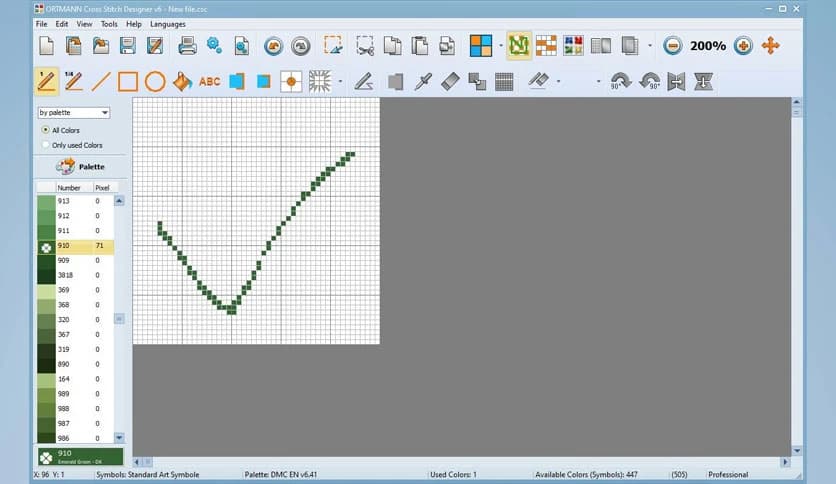Rotate 90 degrees counter-clockwise
Image resolution: width=836 pixels, height=484 pixels.
click(x=649, y=82)
